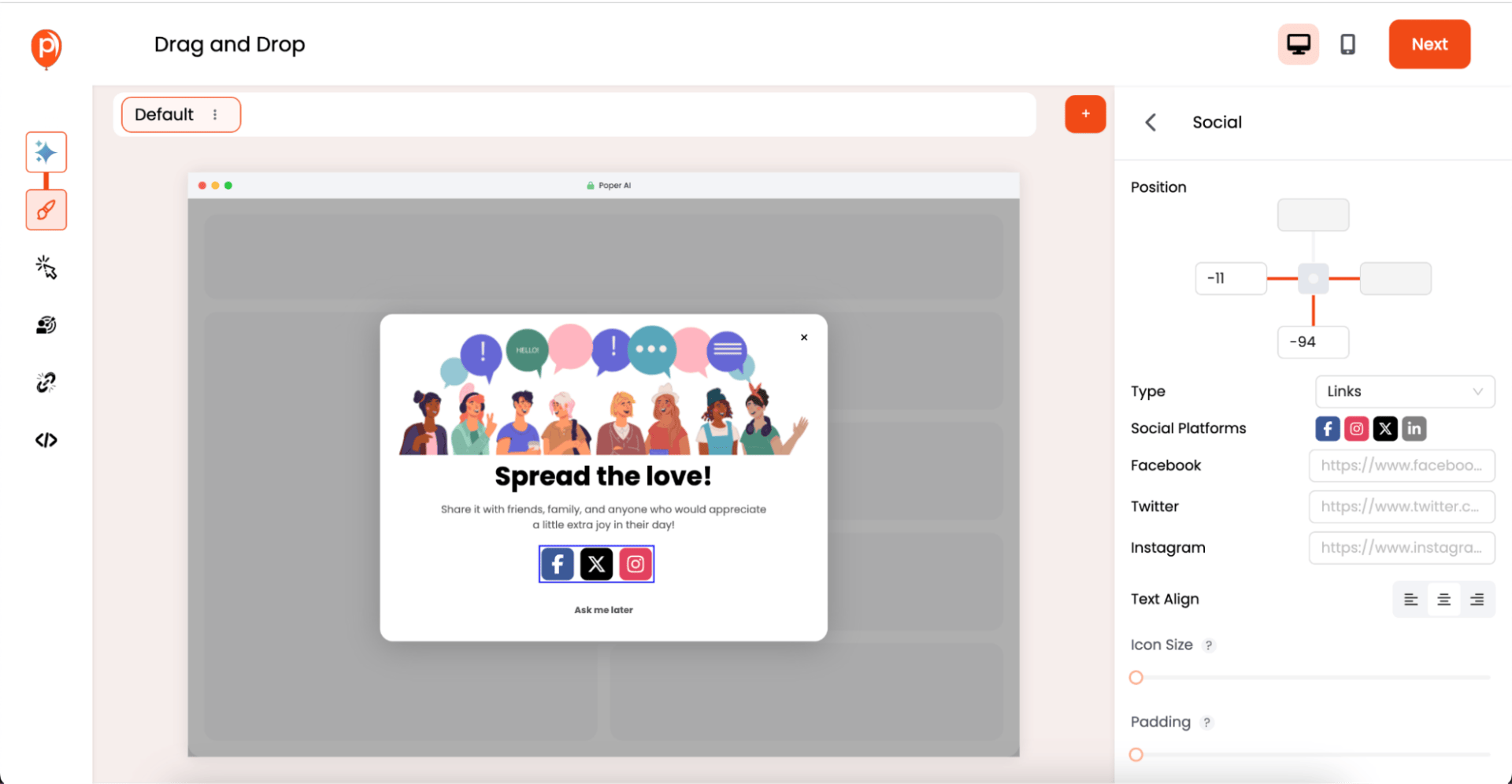The width and height of the screenshot is (1512, 784).
Task: Open the cursor click trigger icon
Action: 46,268
